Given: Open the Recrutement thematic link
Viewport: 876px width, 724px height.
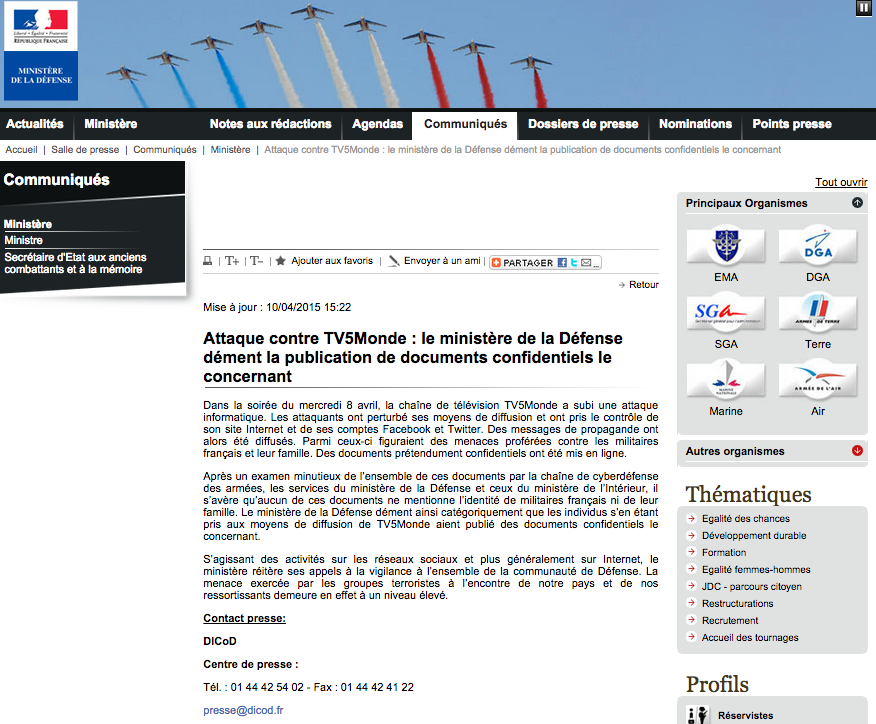Looking at the screenshot, I should click(x=730, y=621).
